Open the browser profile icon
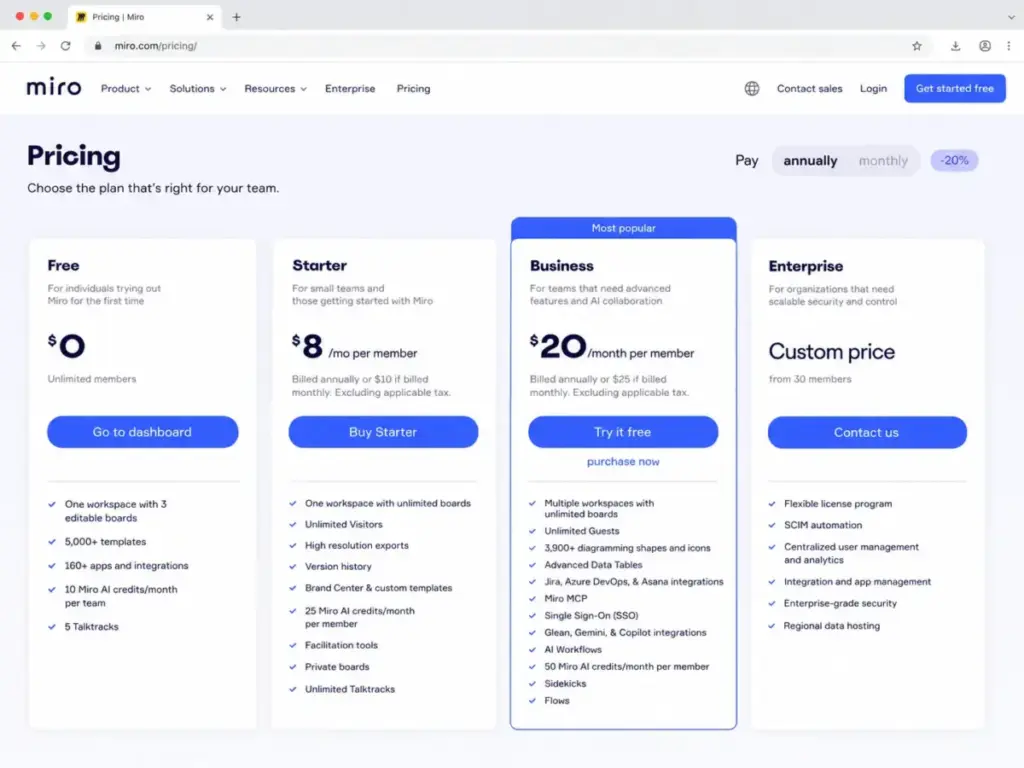This screenshot has width=1024, height=768. (985, 46)
